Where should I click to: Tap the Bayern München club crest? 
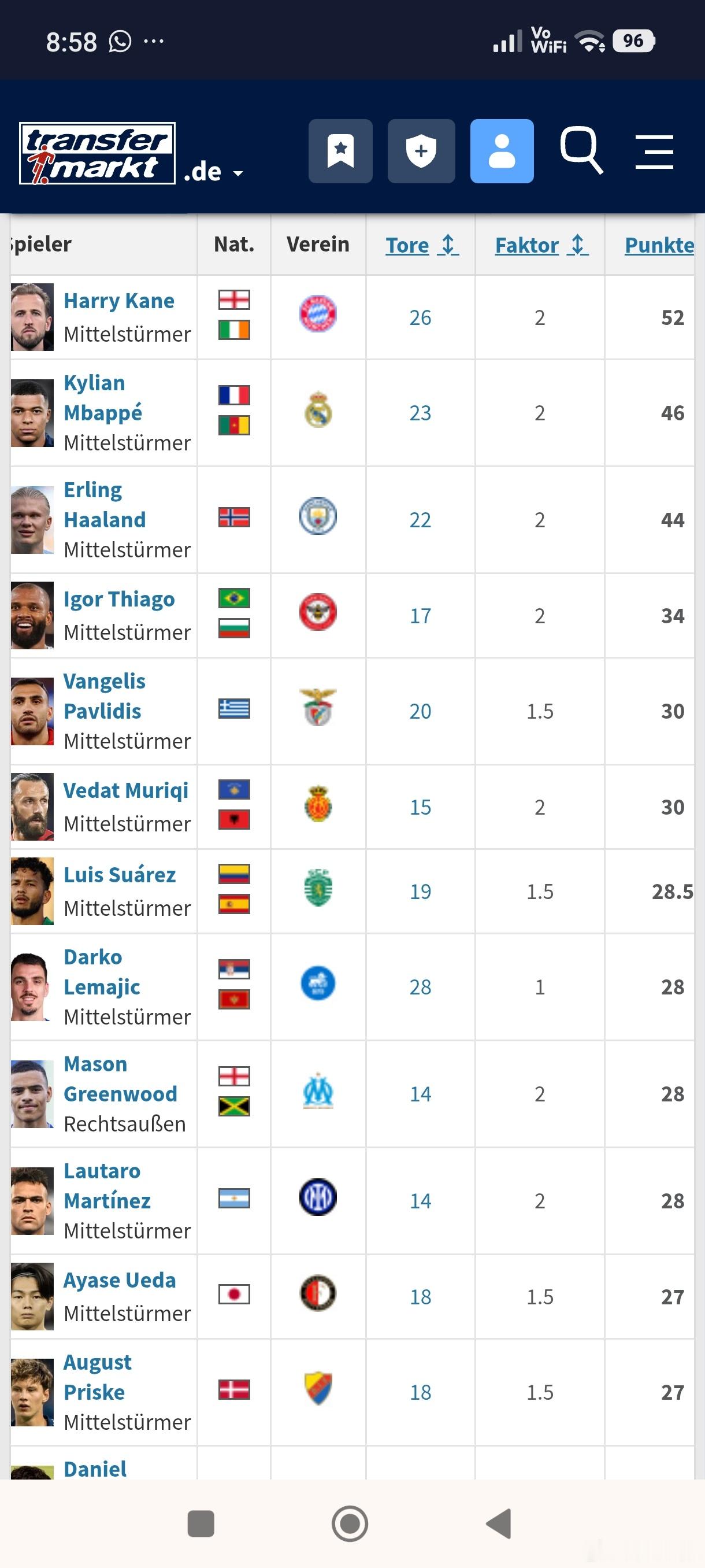click(x=318, y=314)
